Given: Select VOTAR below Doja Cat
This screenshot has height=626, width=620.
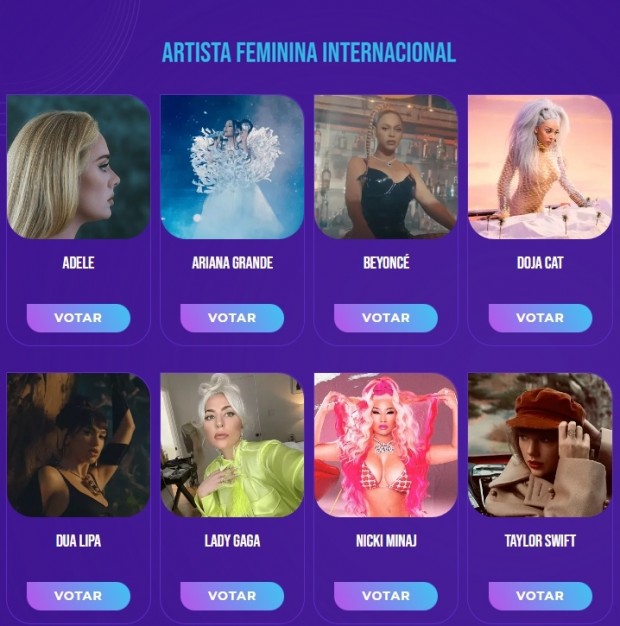Looking at the screenshot, I should coord(540,318).
